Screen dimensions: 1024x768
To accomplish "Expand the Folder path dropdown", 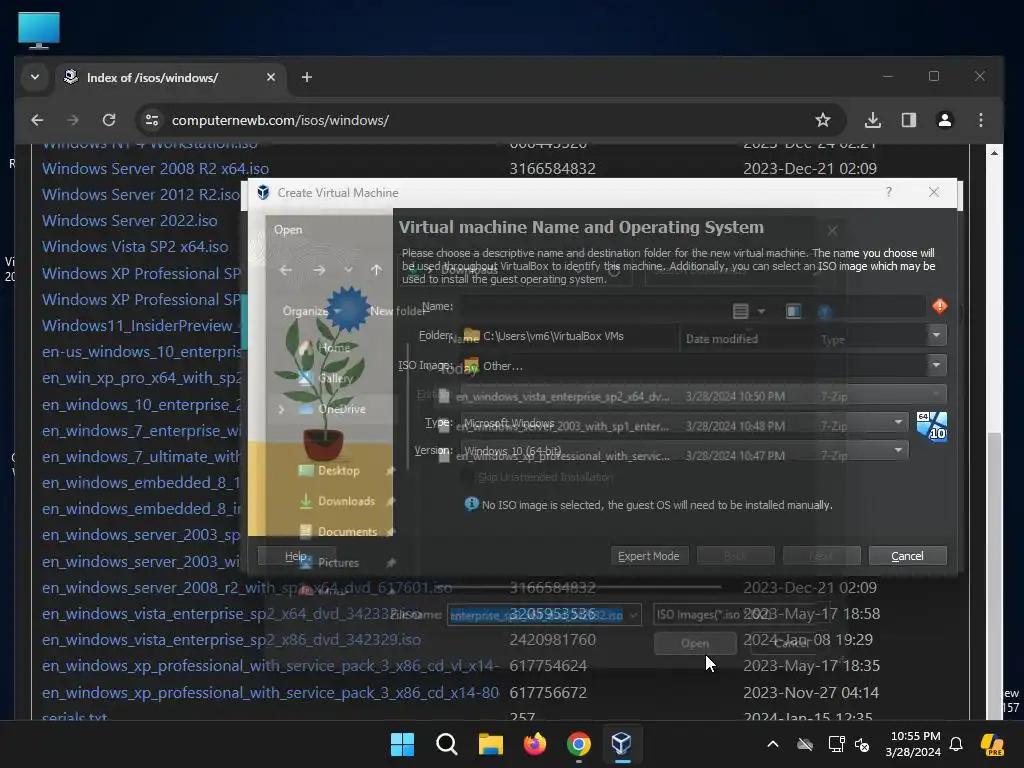I will click(x=936, y=336).
